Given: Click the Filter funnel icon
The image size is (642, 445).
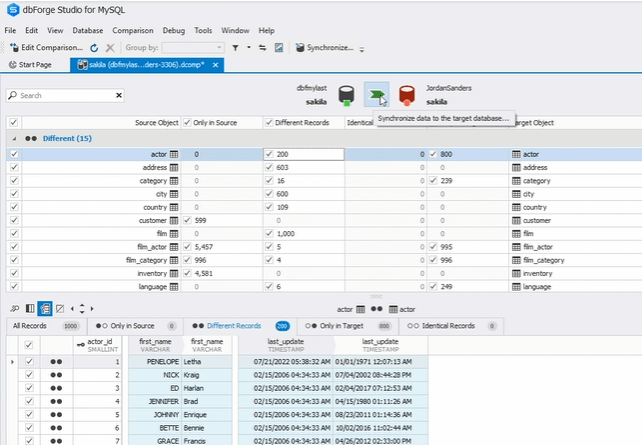Looking at the screenshot, I should coord(235,48).
